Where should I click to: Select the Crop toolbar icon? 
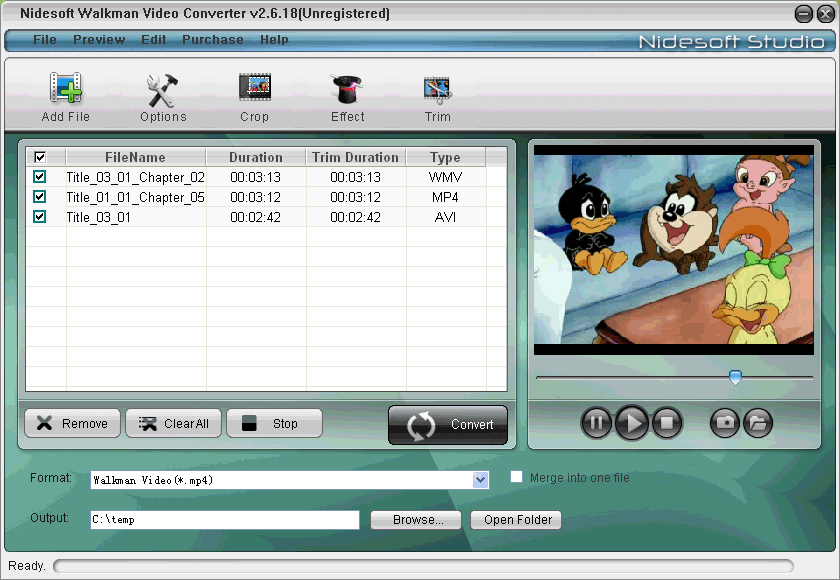pos(255,87)
